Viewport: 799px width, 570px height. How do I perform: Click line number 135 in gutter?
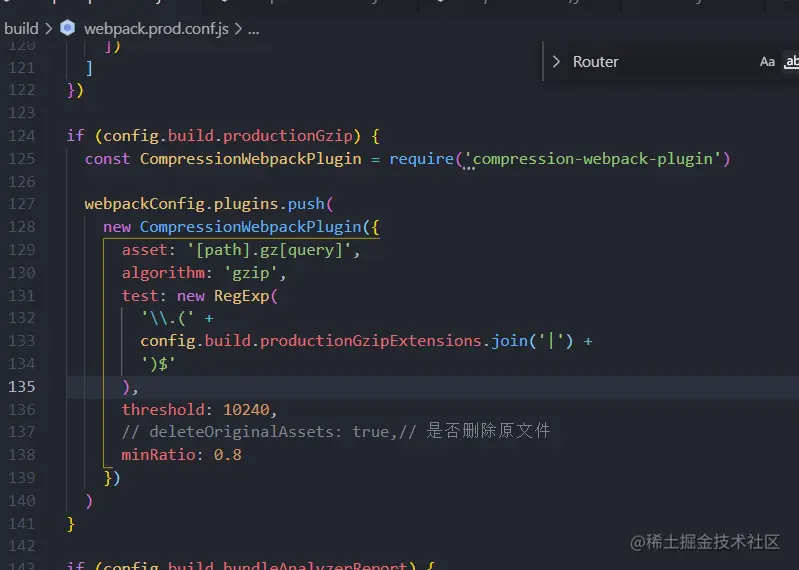(x=21, y=387)
